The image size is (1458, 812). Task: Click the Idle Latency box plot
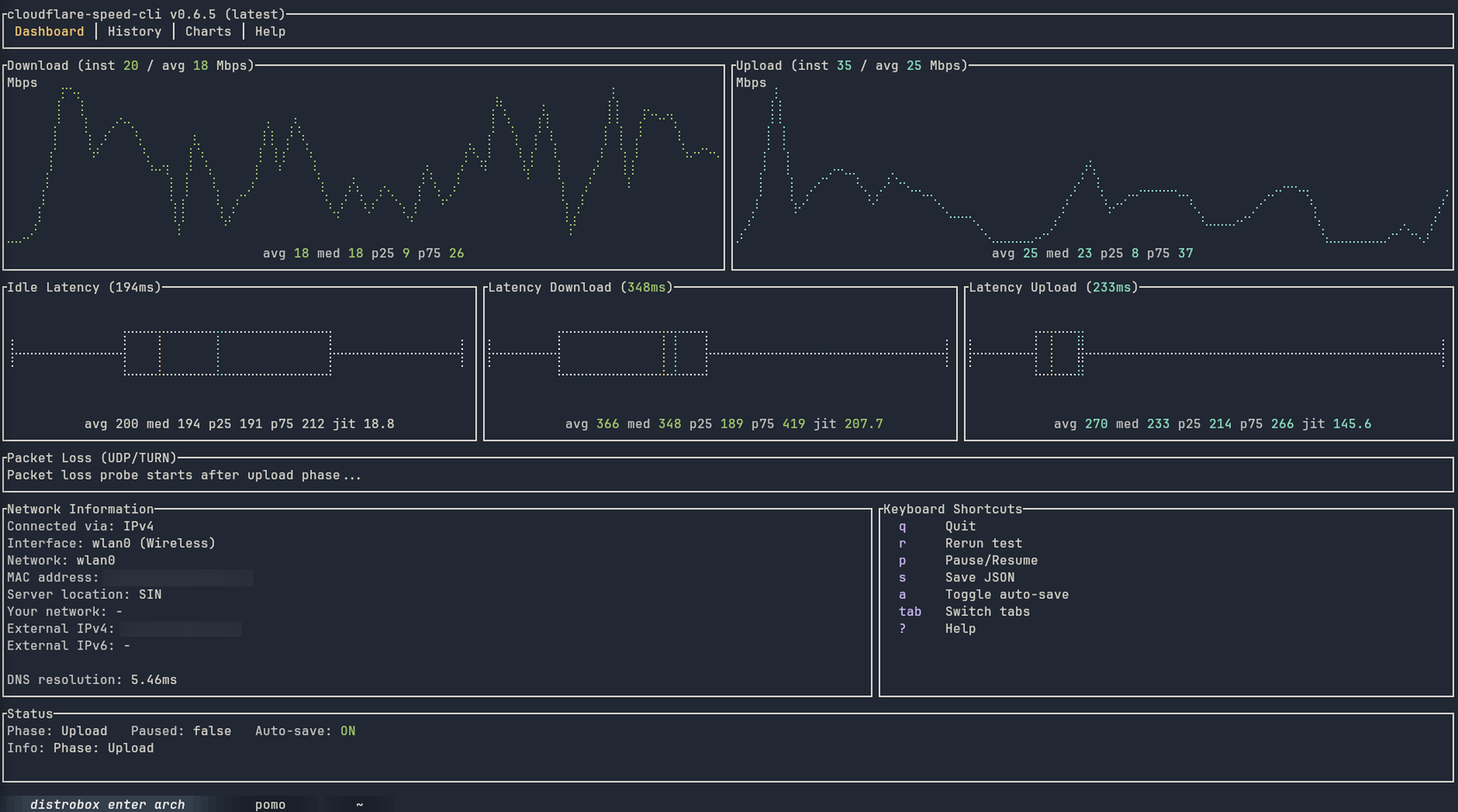[228, 353]
